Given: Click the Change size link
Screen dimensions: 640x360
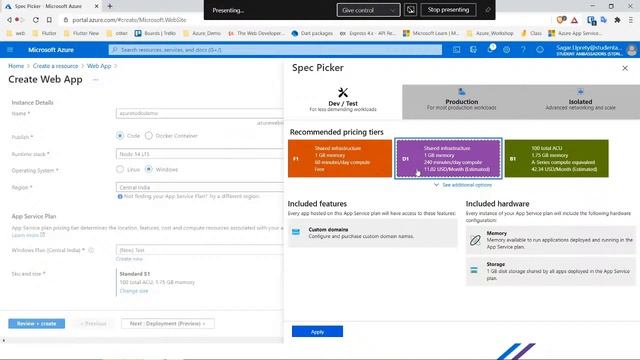Looking at the screenshot, I should tap(134, 291).
